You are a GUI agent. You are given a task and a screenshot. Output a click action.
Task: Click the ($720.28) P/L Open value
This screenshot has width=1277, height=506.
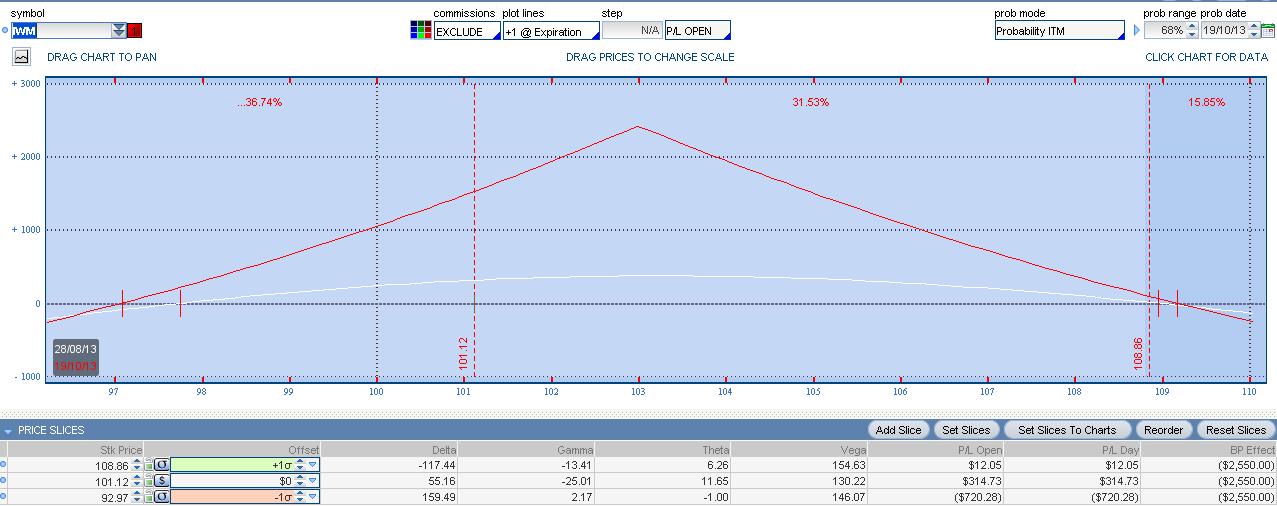(x=975, y=497)
